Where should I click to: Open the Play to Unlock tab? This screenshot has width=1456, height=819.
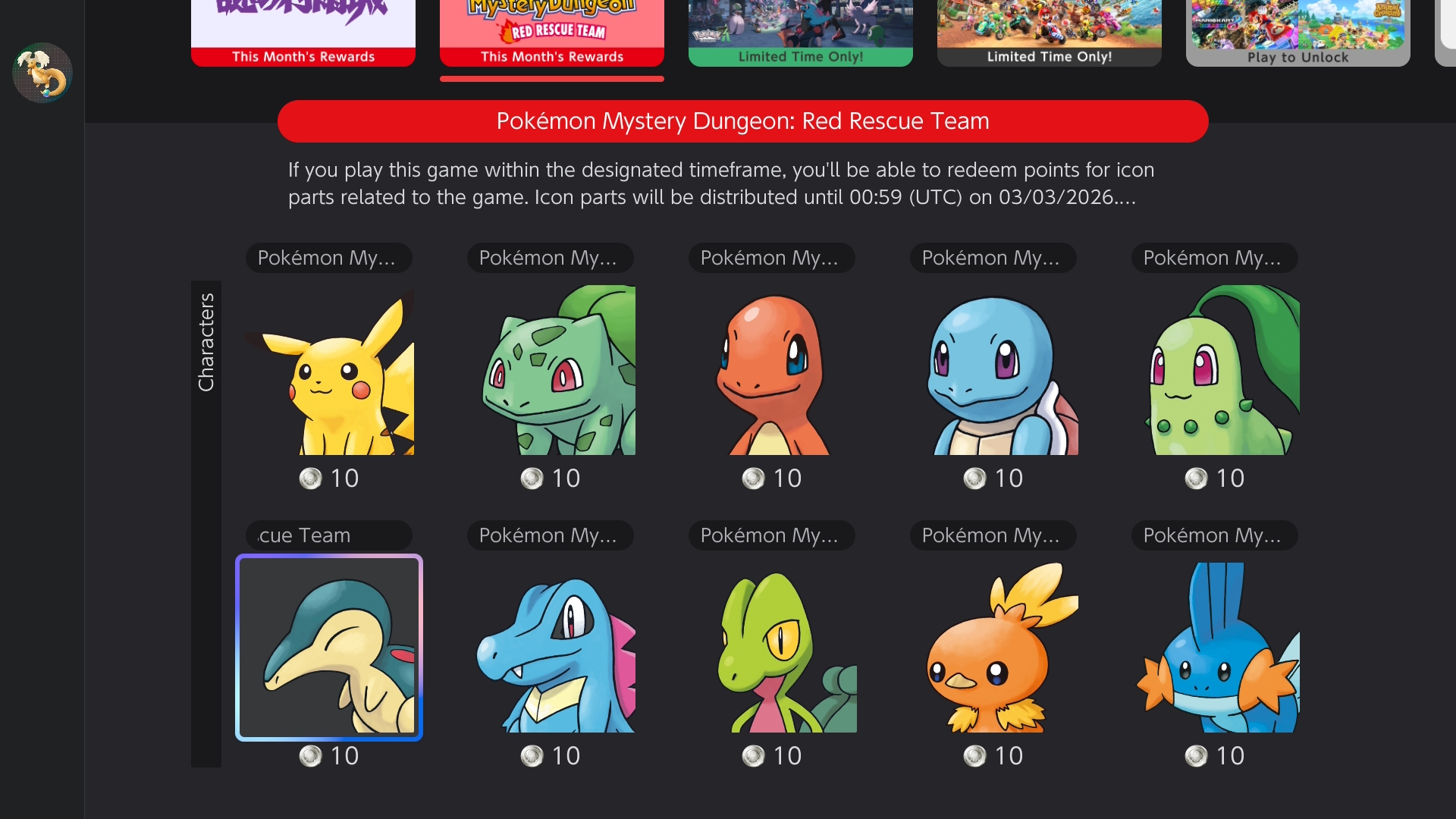click(1298, 33)
